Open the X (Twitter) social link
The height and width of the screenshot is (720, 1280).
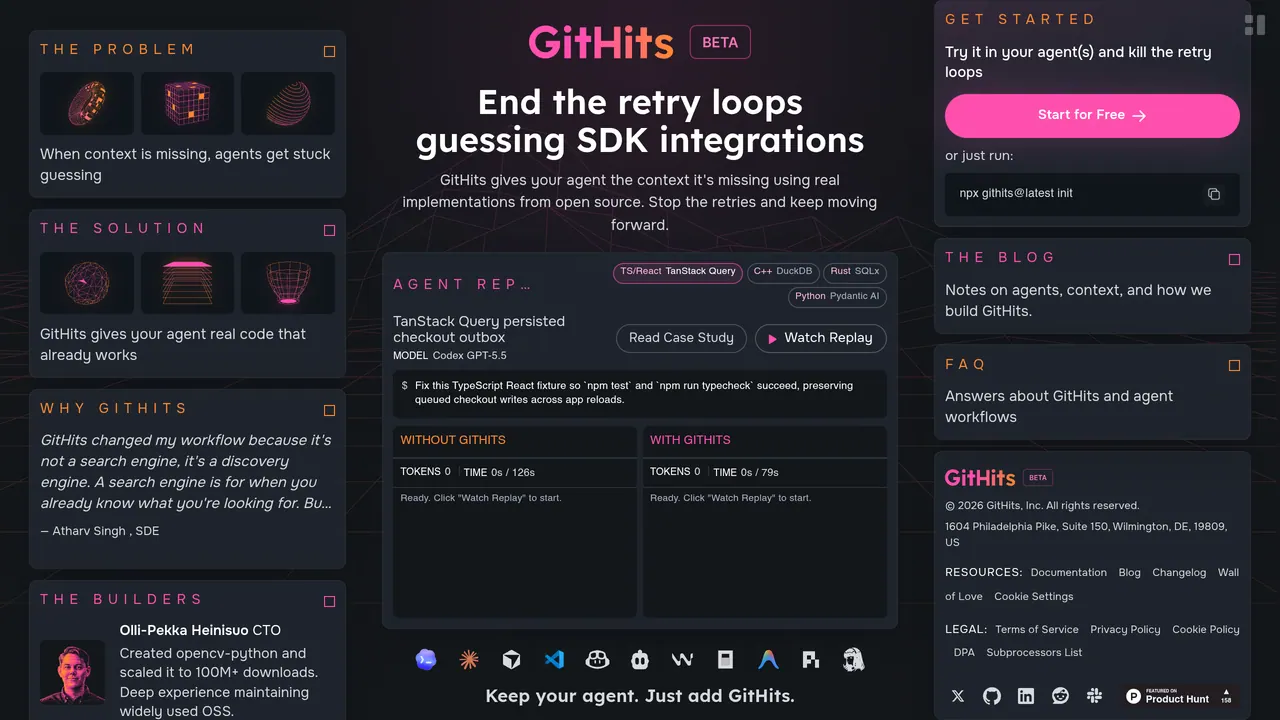[x=958, y=696]
